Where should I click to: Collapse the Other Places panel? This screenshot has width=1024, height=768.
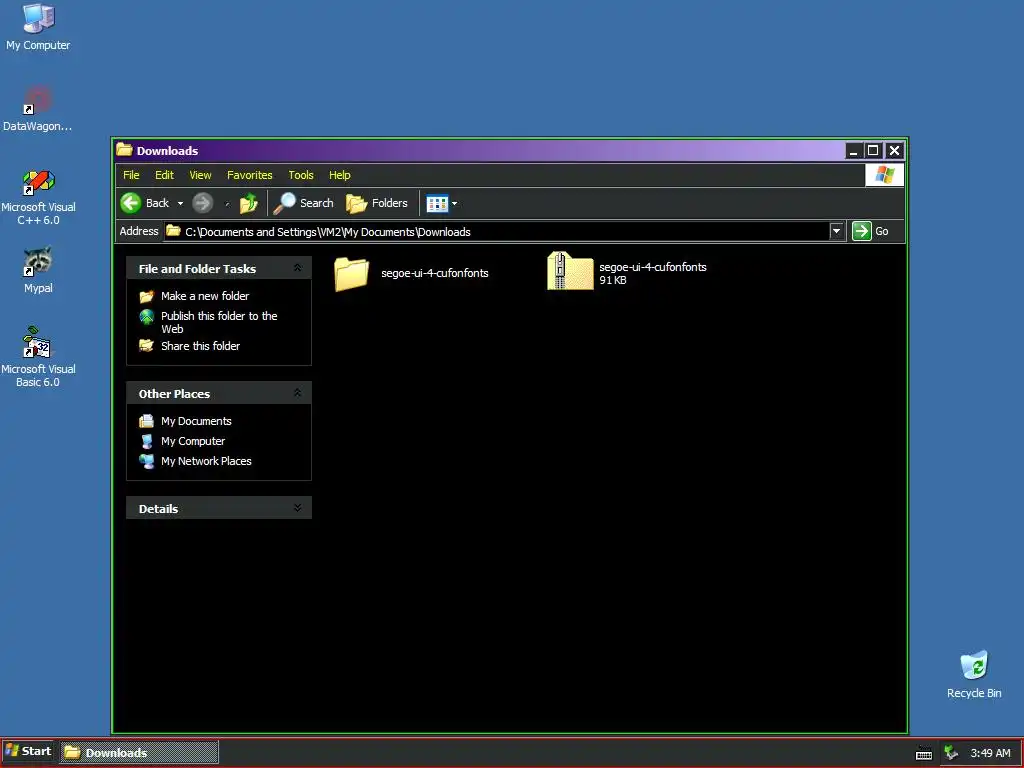(298, 393)
